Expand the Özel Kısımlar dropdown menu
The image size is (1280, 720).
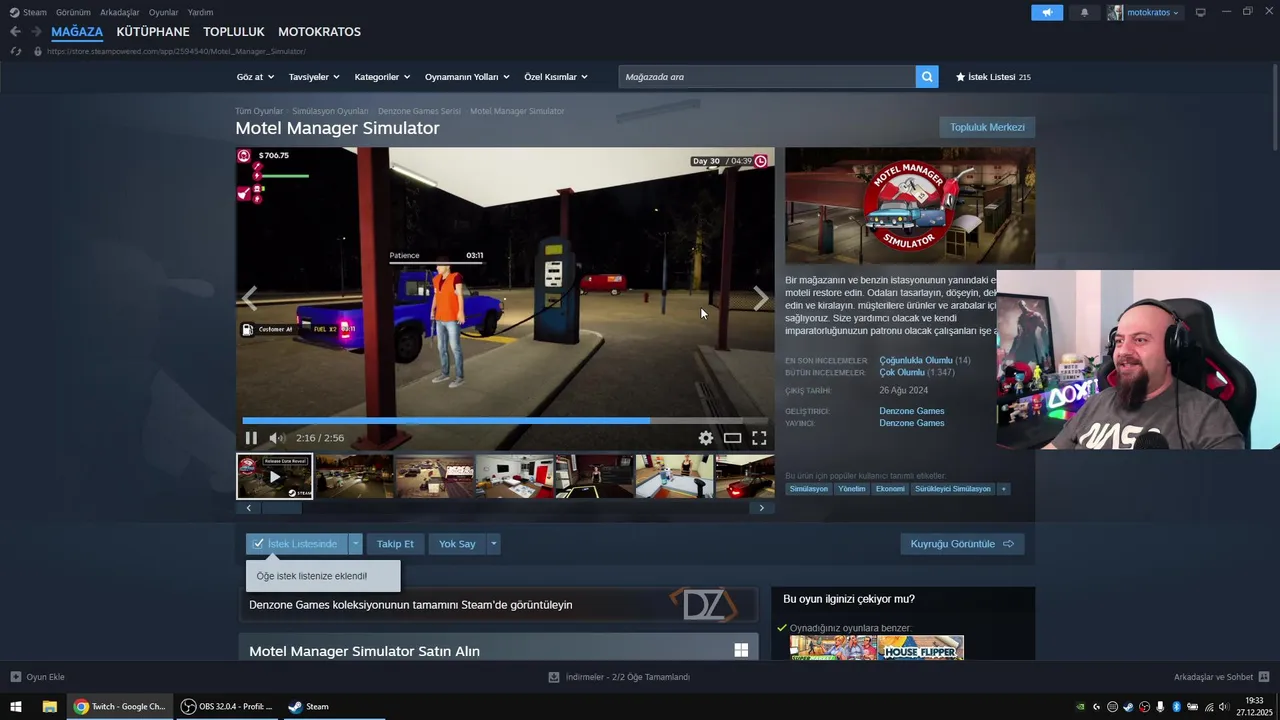point(556,77)
